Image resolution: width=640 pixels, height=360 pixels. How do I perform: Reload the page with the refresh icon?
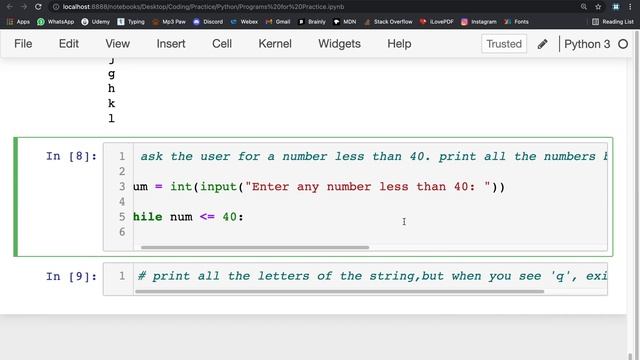pos(38,7)
